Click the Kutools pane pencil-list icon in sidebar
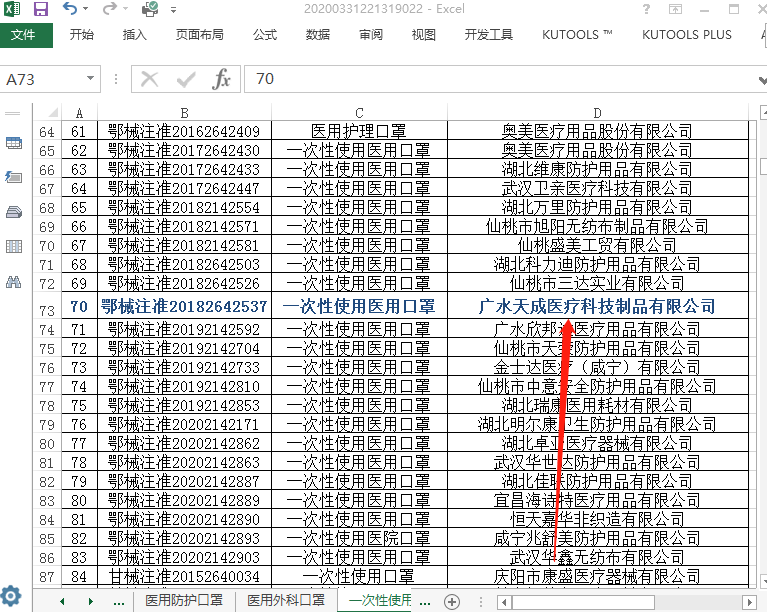 pyautogui.click(x=14, y=177)
